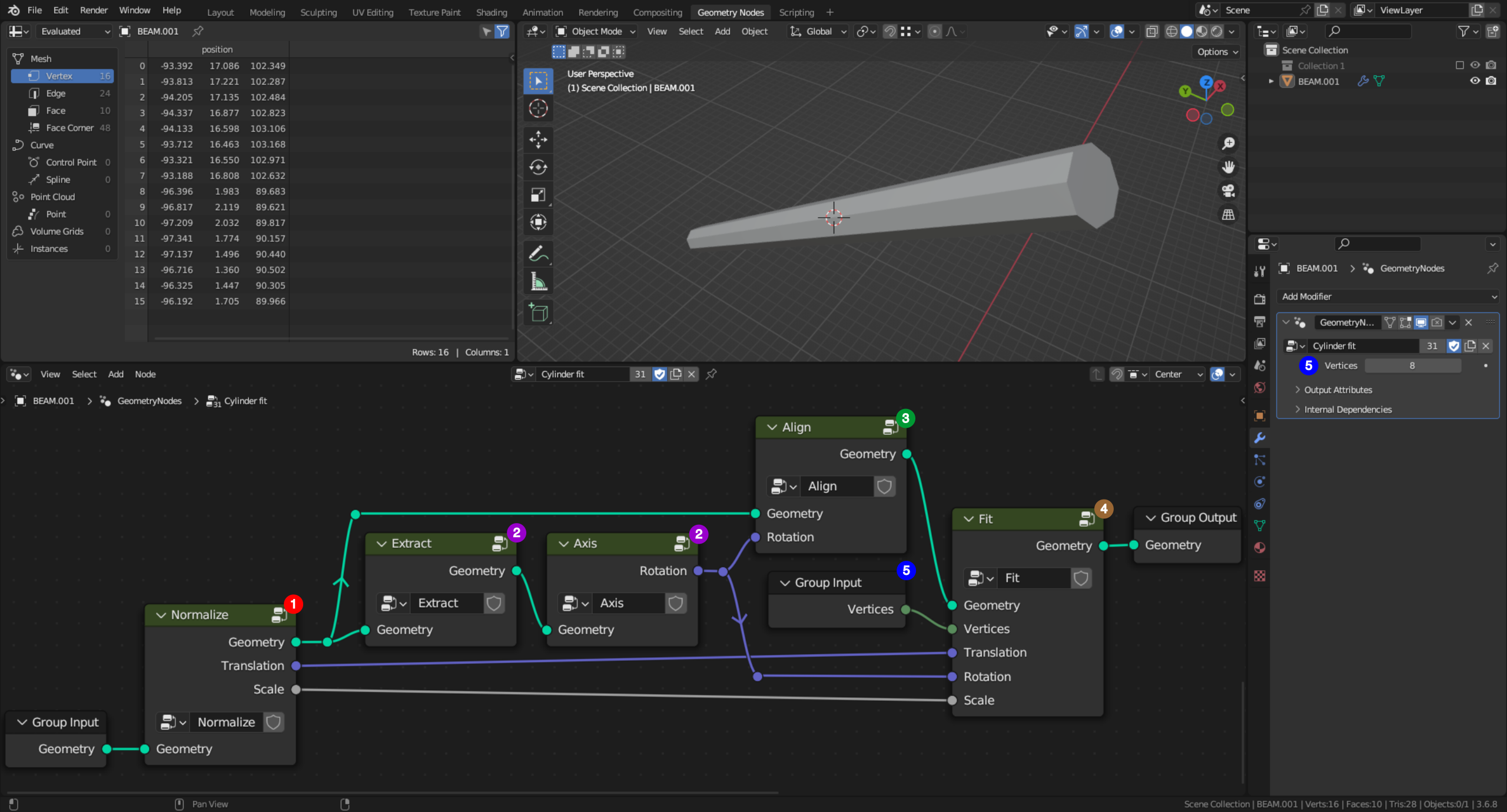The width and height of the screenshot is (1507, 812).
Task: Remove the GeometryNodes modifier with X
Action: click(x=1468, y=322)
